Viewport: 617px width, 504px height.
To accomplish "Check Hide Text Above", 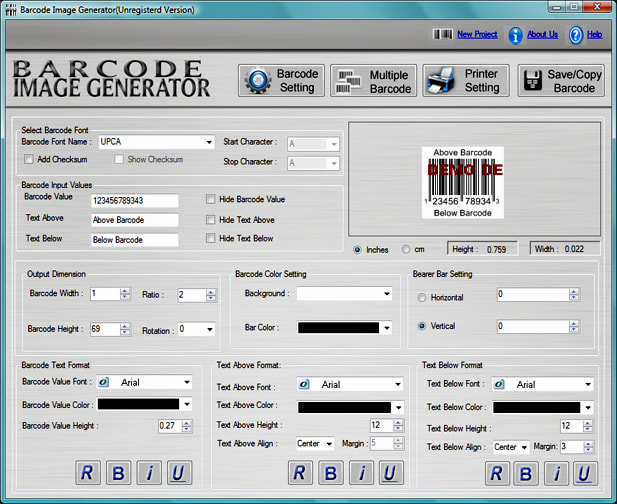I will coord(211,220).
